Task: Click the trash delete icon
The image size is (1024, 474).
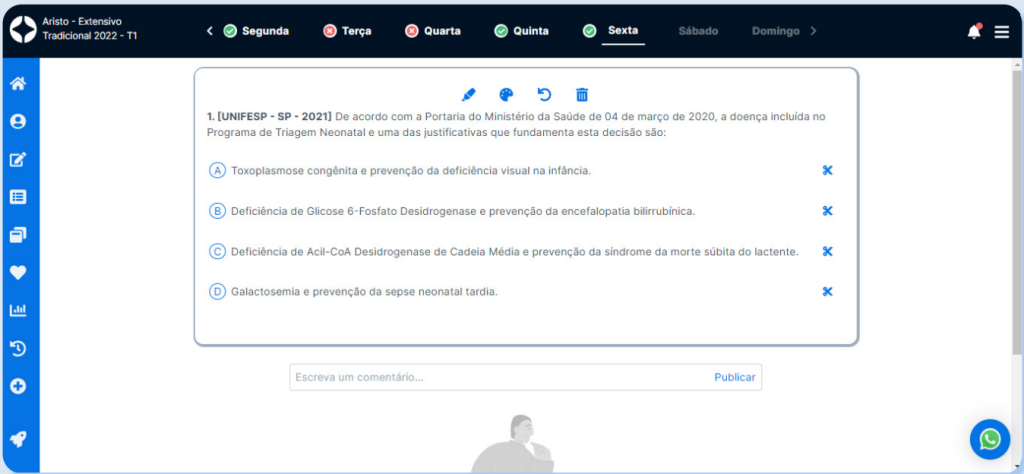Action: 582,95
